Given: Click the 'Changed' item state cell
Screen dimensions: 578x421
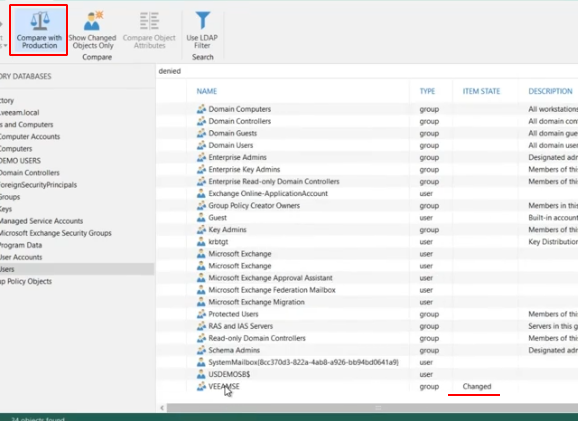Looking at the screenshot, I should pos(477,386).
